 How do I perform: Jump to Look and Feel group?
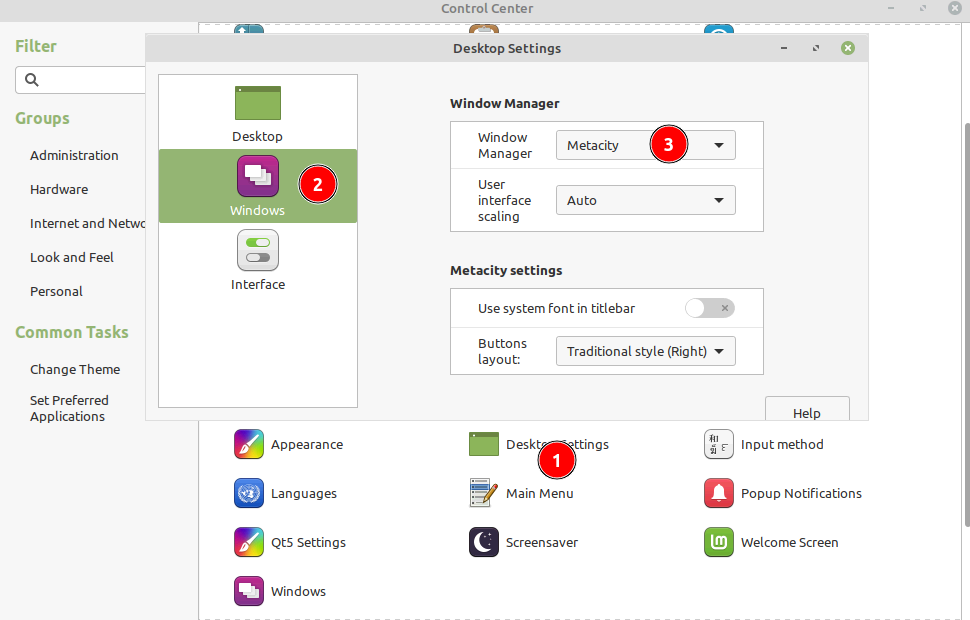pyautogui.click(x=72, y=257)
